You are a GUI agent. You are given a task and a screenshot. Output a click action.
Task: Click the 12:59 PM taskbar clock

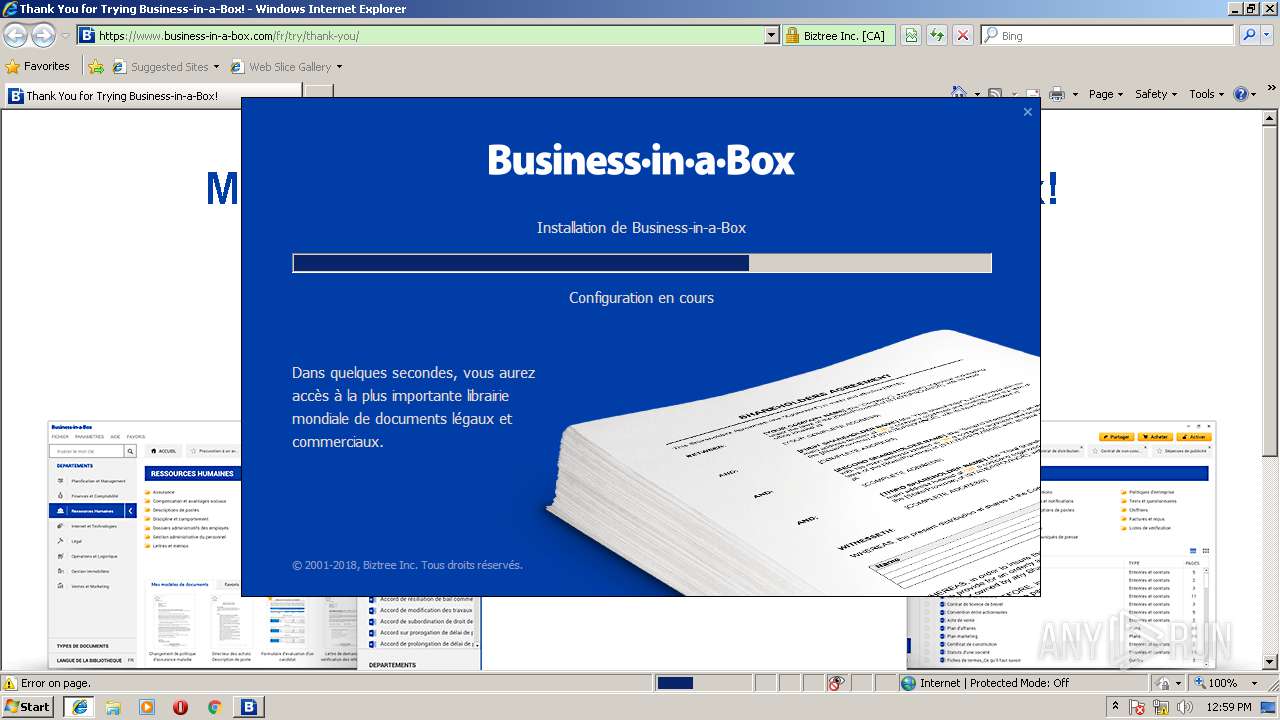point(1230,707)
